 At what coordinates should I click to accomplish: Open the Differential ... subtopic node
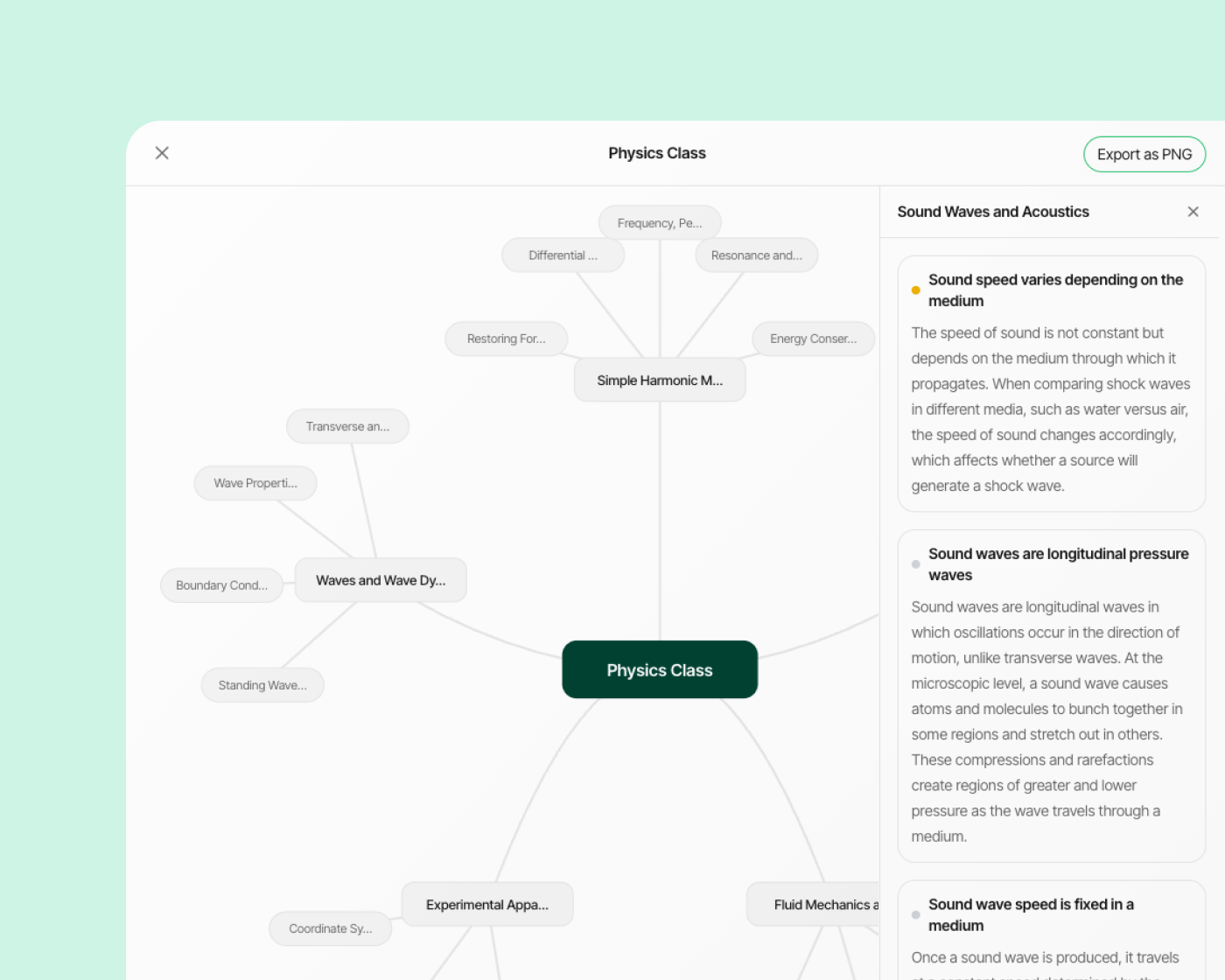pos(563,255)
